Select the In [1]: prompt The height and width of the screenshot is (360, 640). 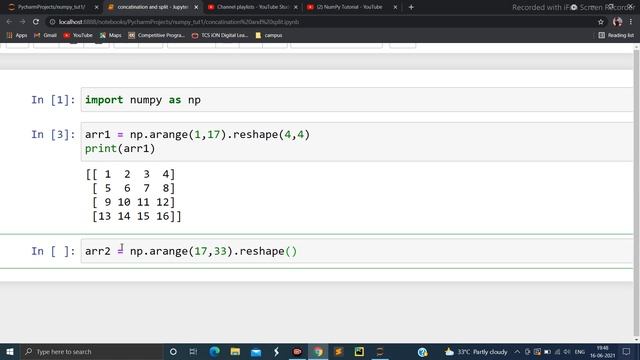(x=53, y=100)
